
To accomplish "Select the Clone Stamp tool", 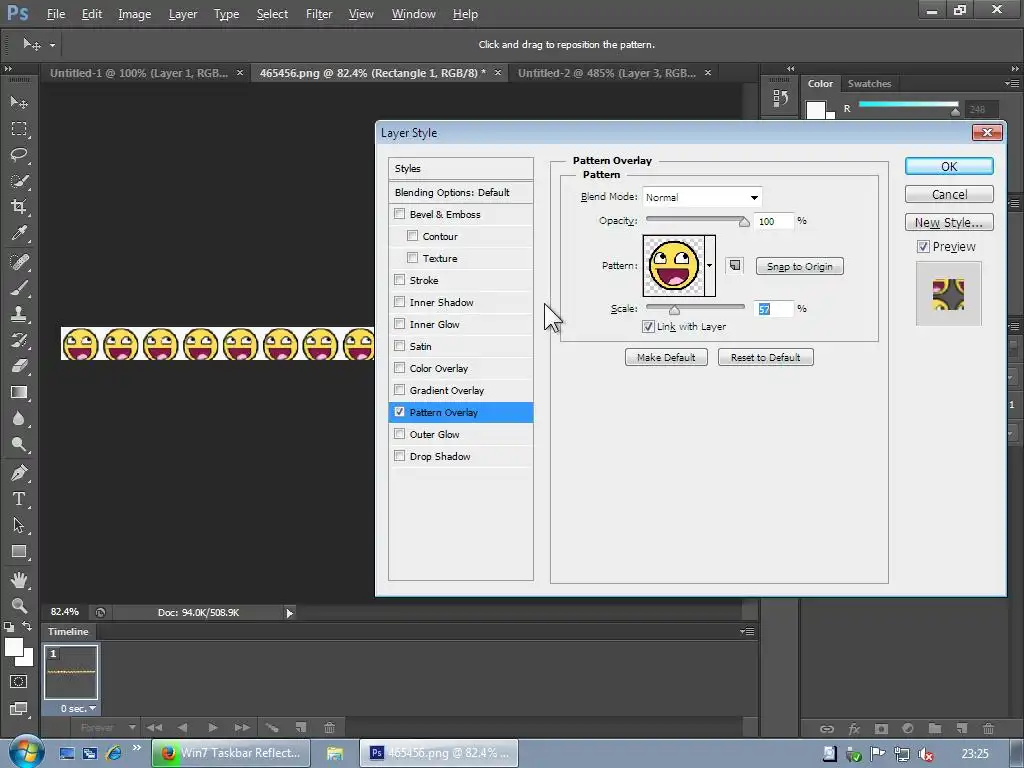I will coord(19,314).
